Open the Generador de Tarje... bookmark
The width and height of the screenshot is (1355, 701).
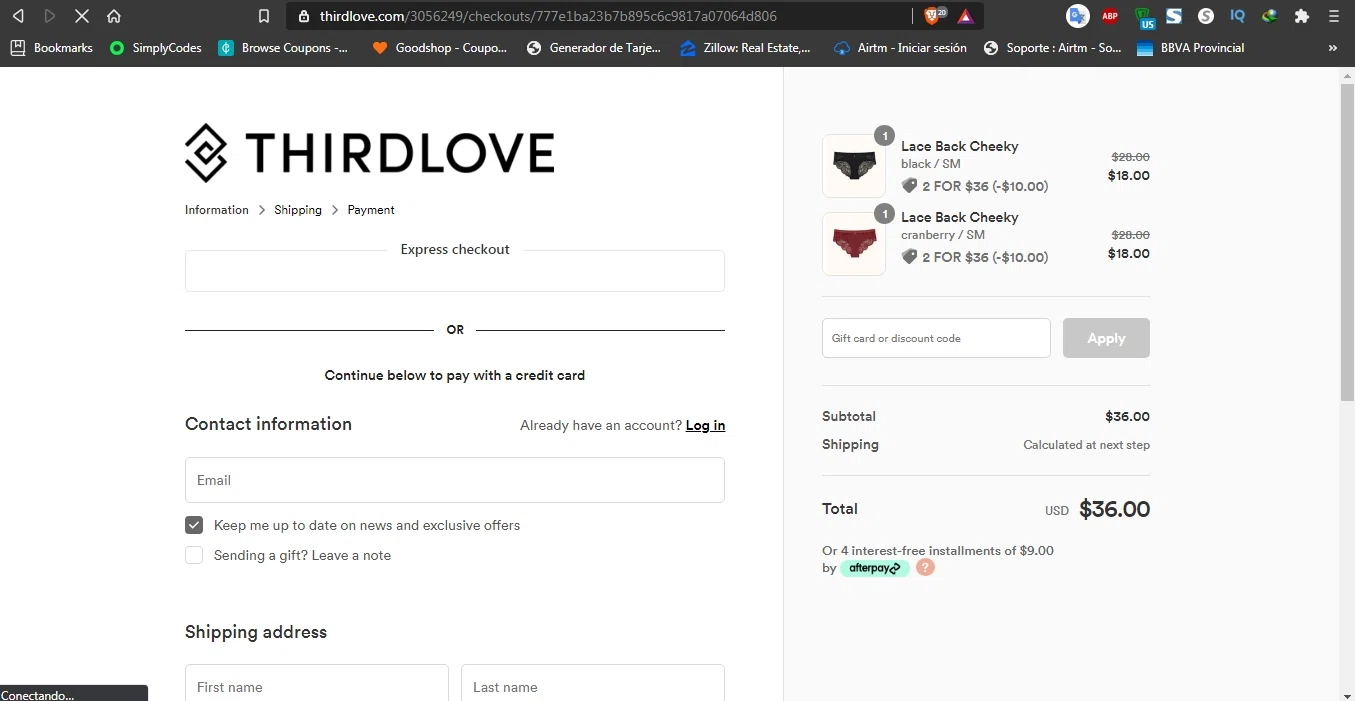coord(594,47)
